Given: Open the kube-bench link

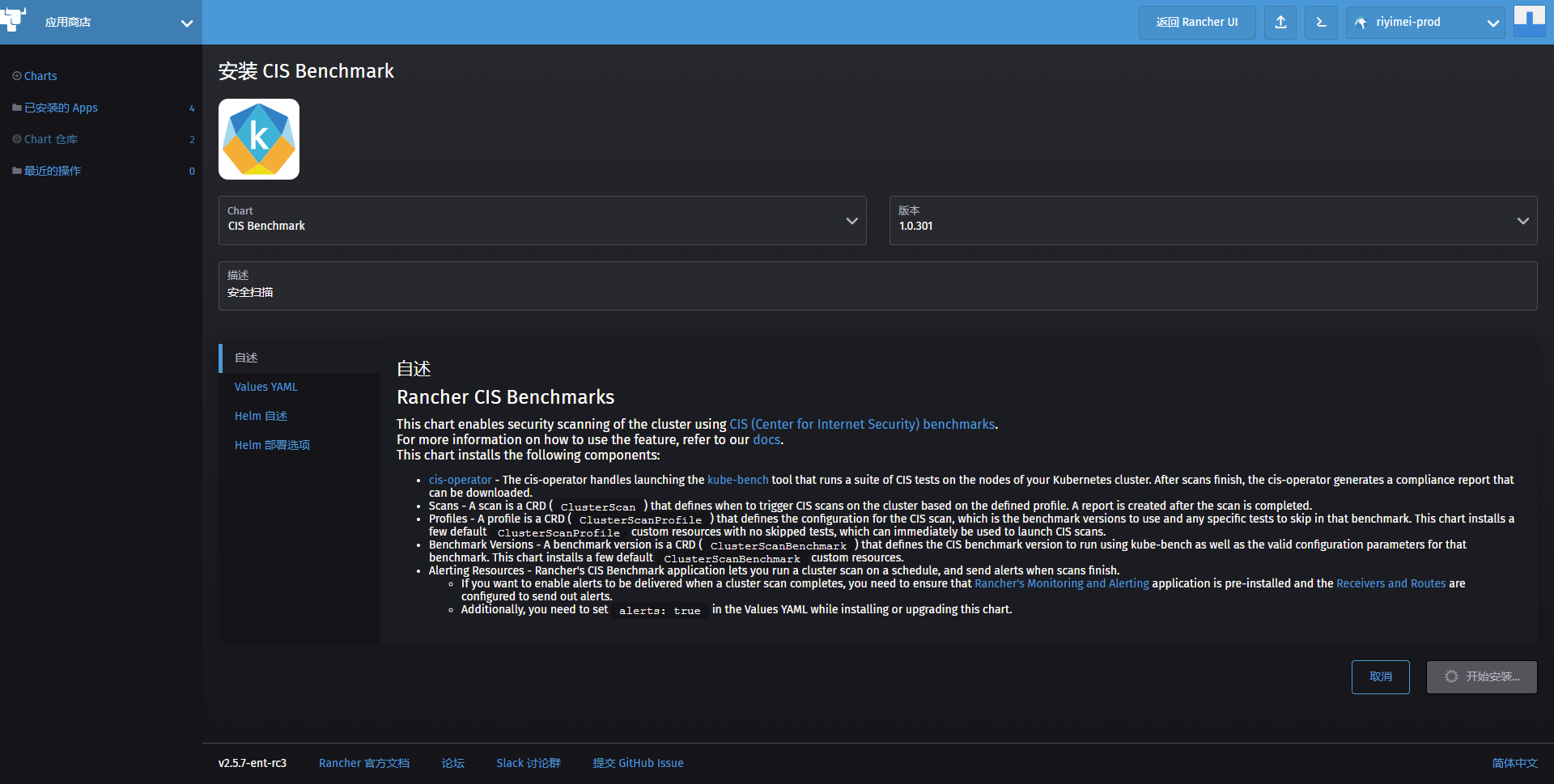Looking at the screenshot, I should (x=738, y=480).
